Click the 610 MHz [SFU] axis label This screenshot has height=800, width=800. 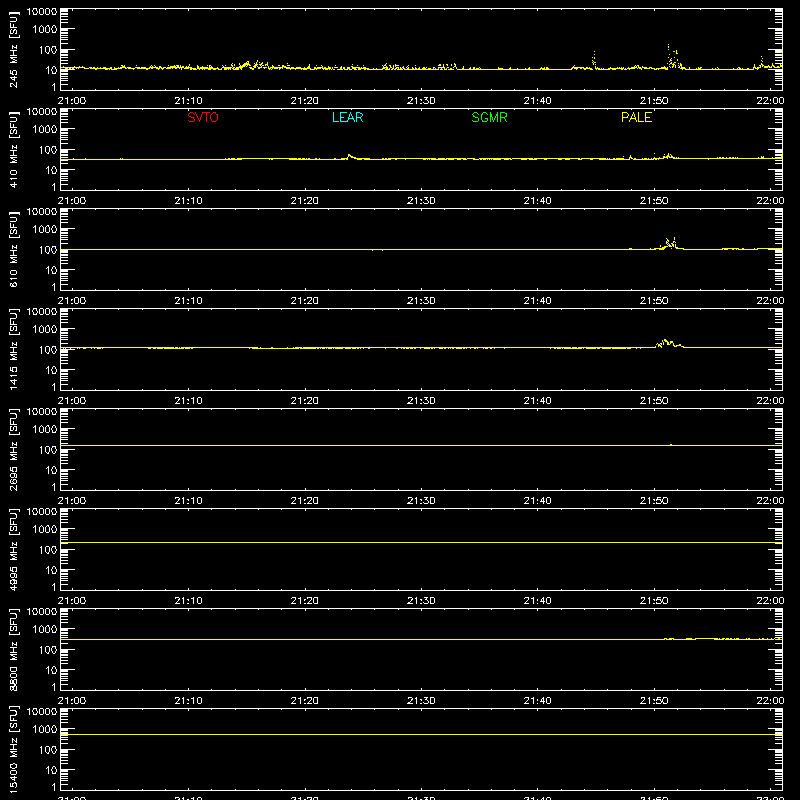point(13,249)
